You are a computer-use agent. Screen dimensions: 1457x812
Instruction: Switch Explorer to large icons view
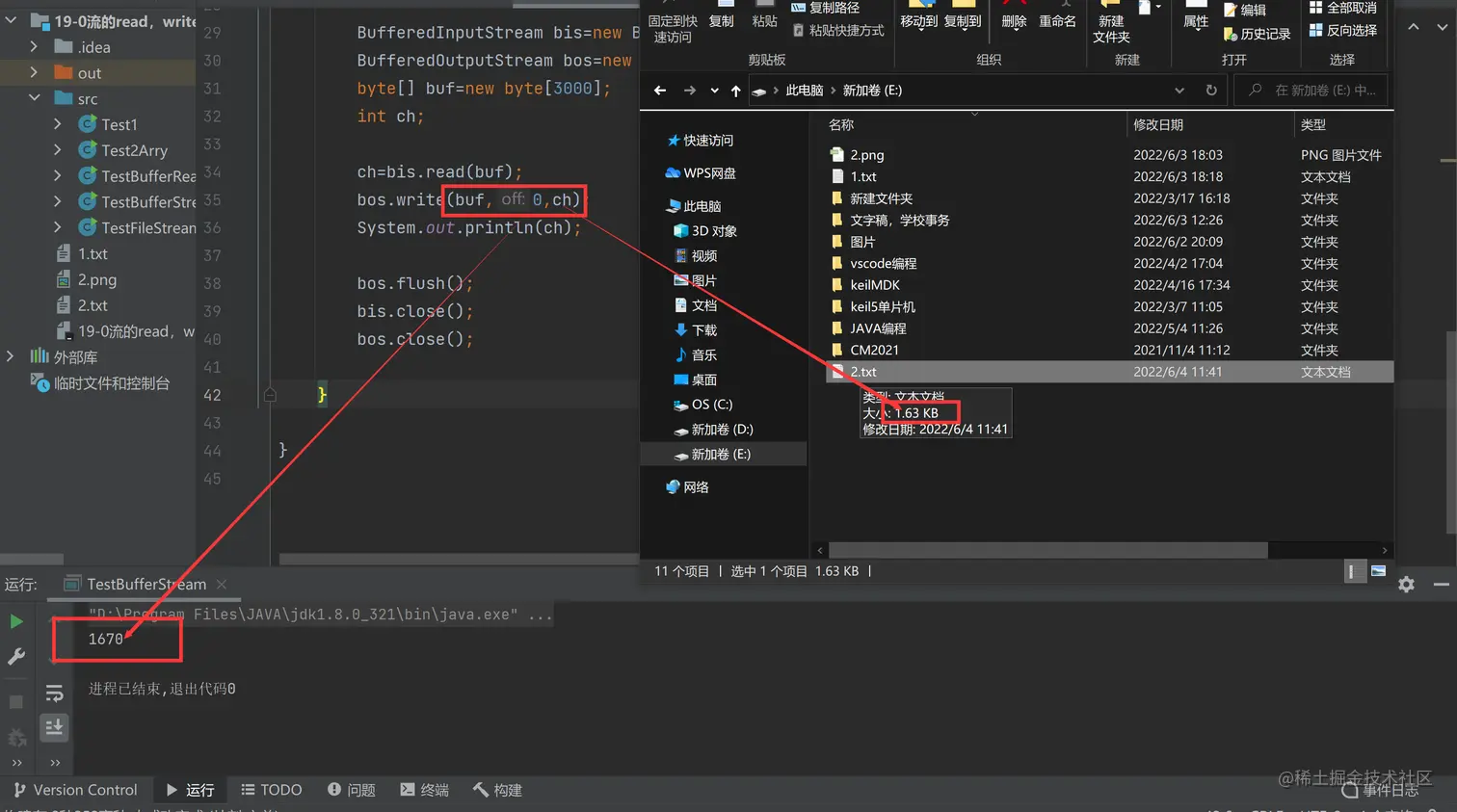[x=1378, y=572]
